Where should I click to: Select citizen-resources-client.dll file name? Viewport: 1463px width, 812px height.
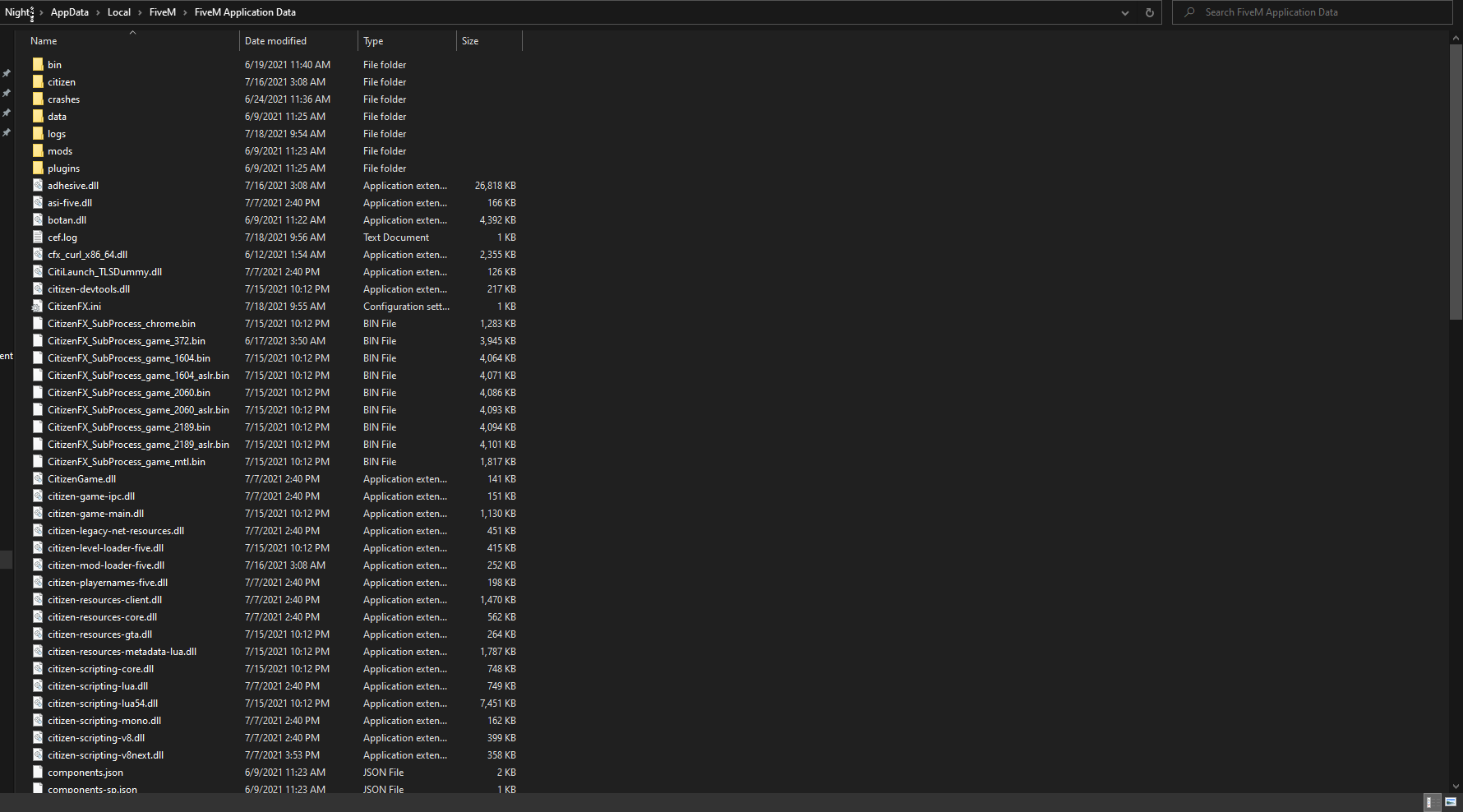(x=104, y=600)
